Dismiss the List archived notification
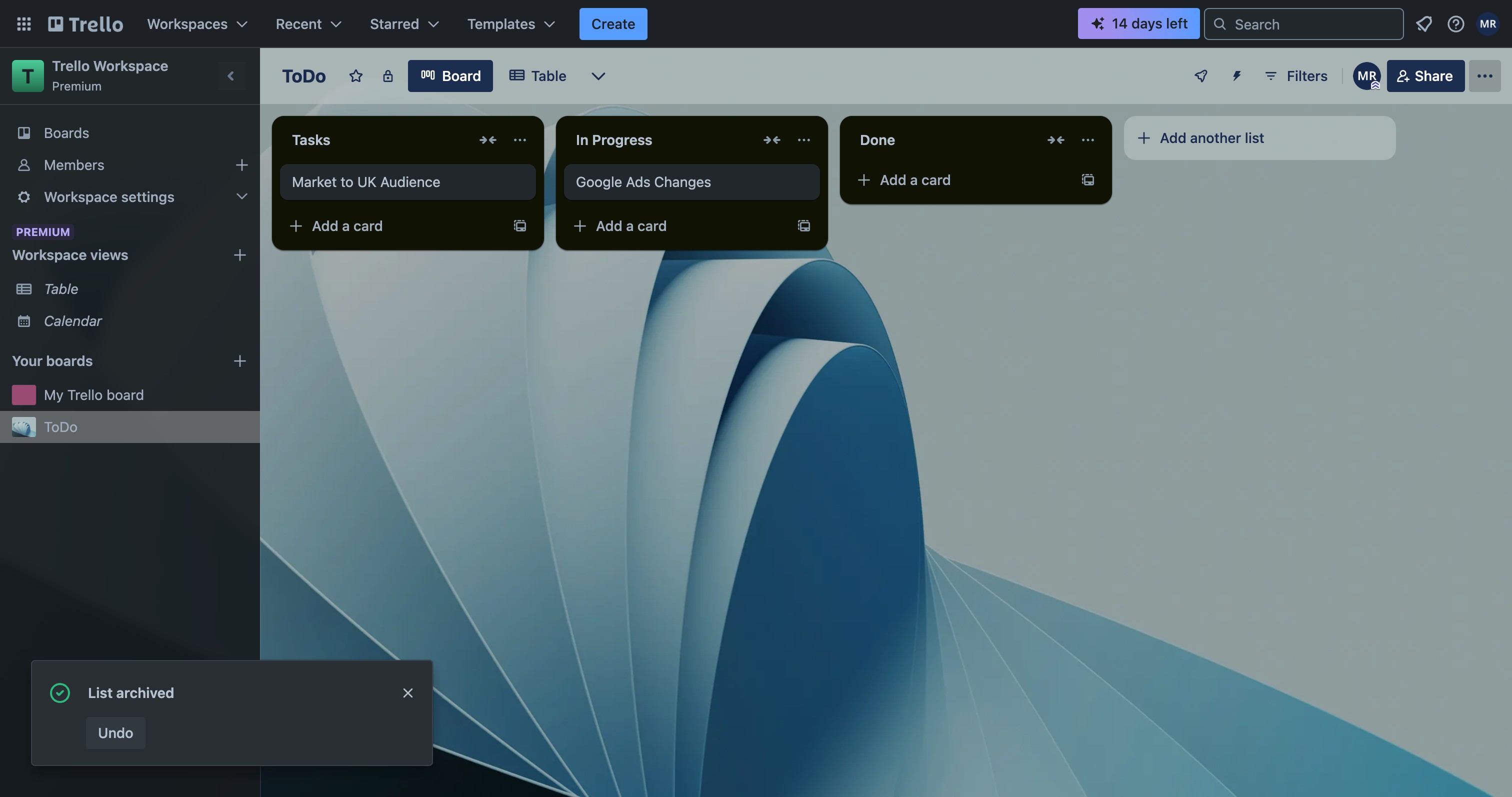Viewport: 1512px width, 797px height. point(408,693)
